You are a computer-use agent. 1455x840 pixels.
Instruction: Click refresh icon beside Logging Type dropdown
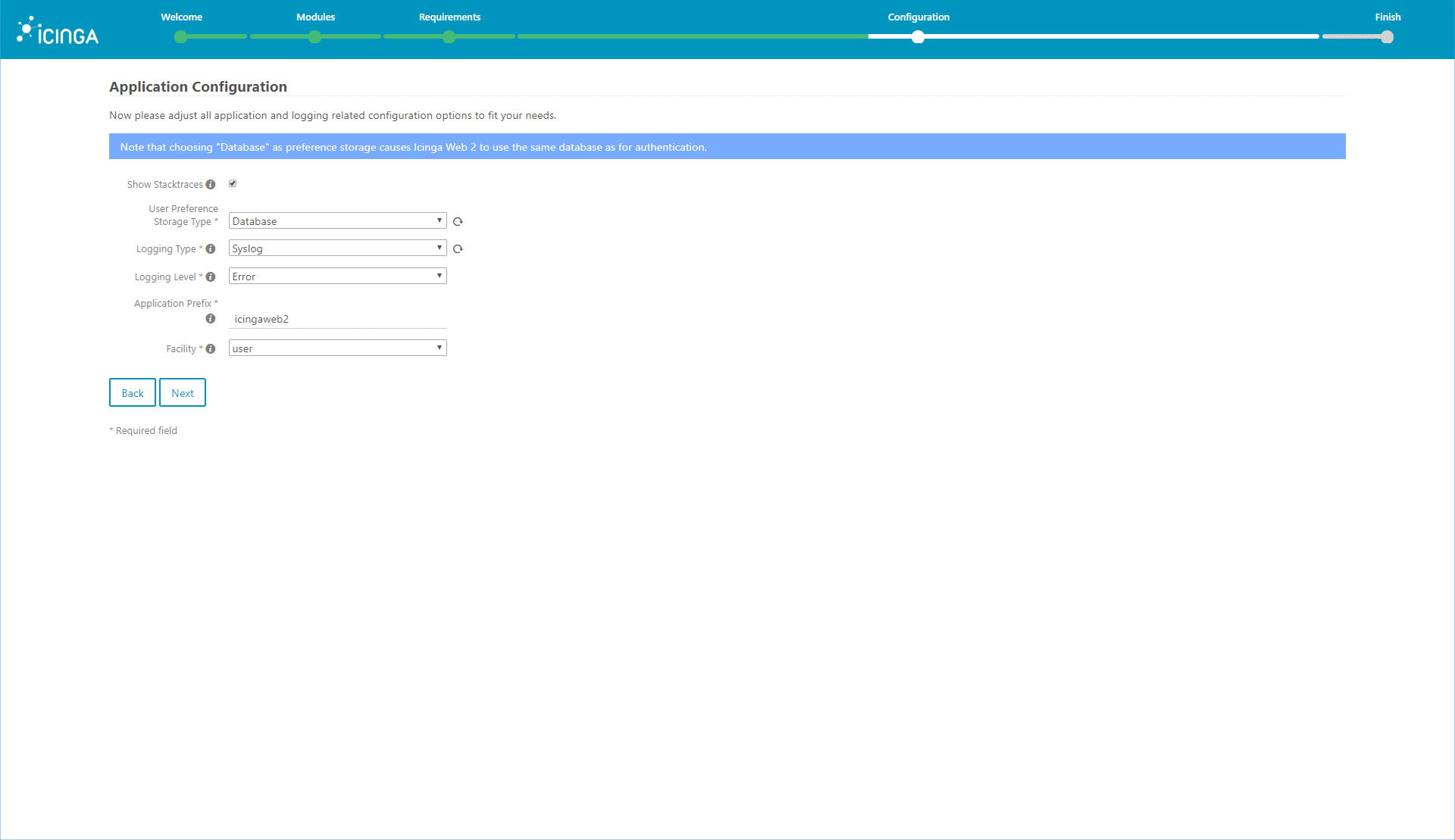tap(458, 249)
